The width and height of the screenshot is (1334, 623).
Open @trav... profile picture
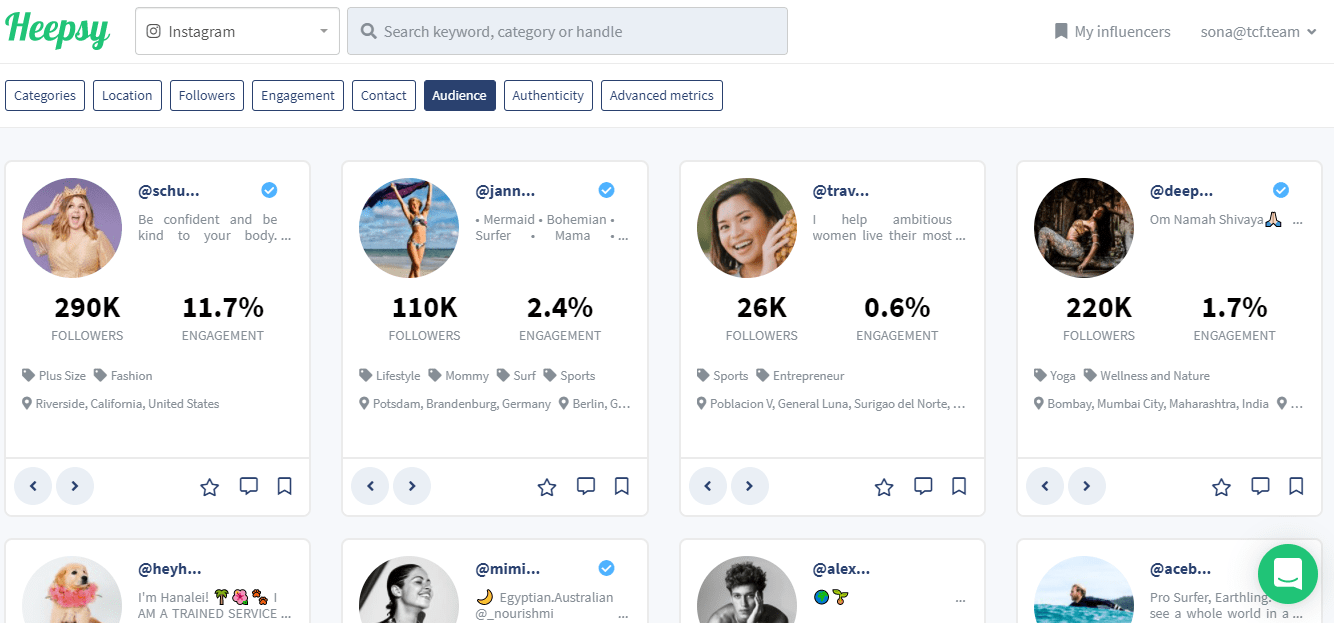(x=747, y=228)
